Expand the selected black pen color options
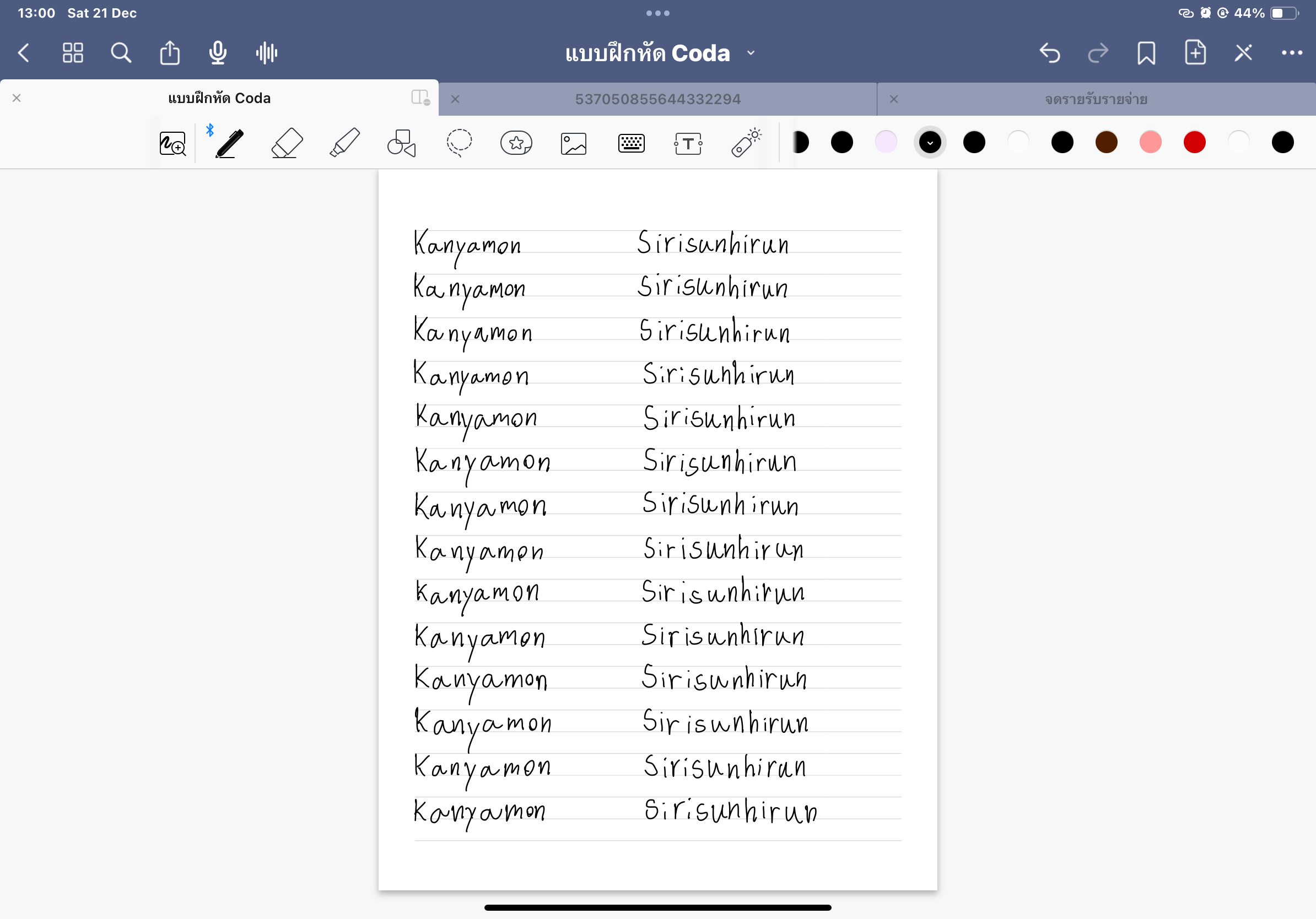The image size is (1316, 919). (x=930, y=142)
